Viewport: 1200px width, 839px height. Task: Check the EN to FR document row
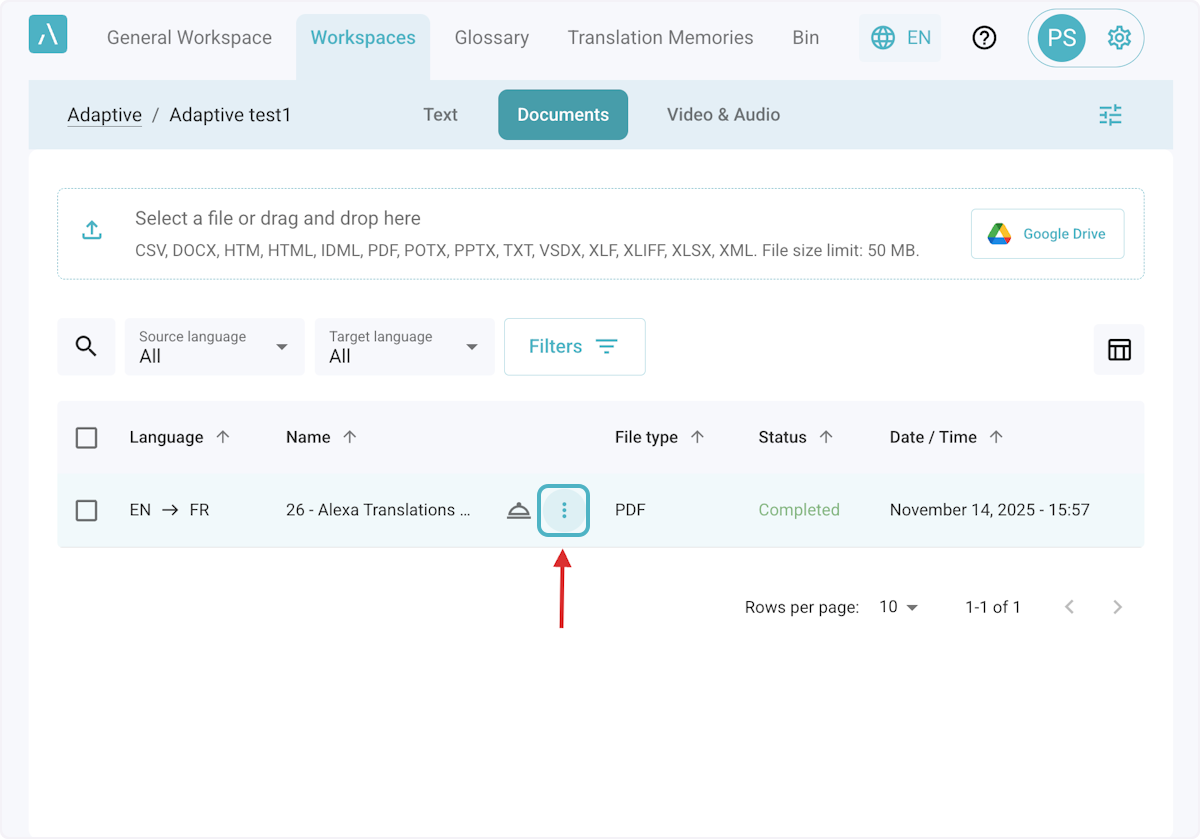click(x=87, y=510)
